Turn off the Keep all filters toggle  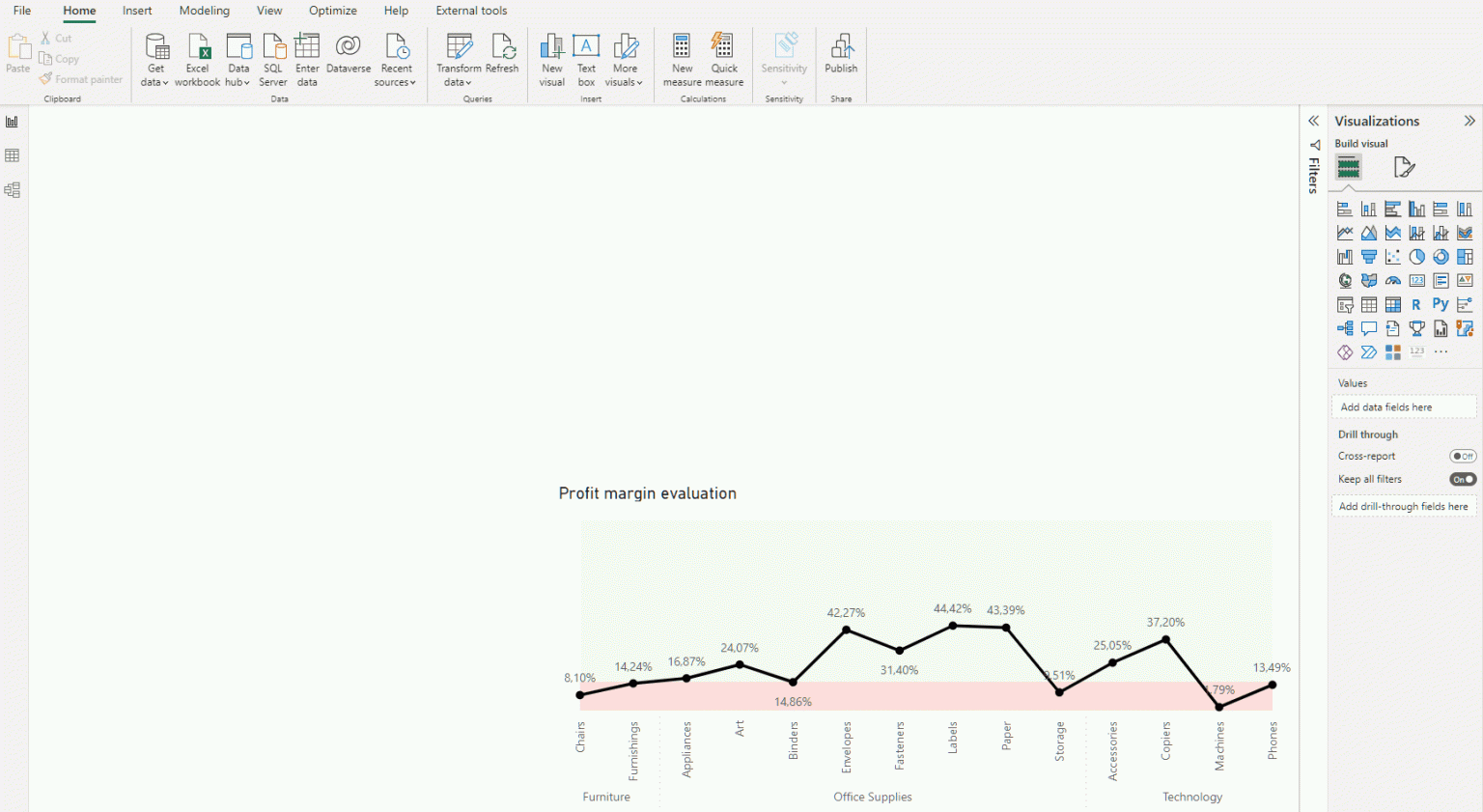point(1463,478)
